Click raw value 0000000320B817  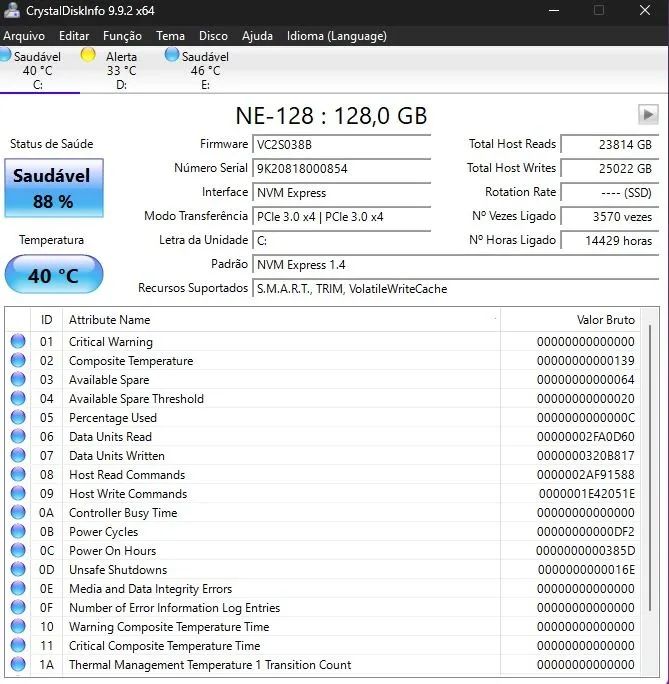click(585, 455)
